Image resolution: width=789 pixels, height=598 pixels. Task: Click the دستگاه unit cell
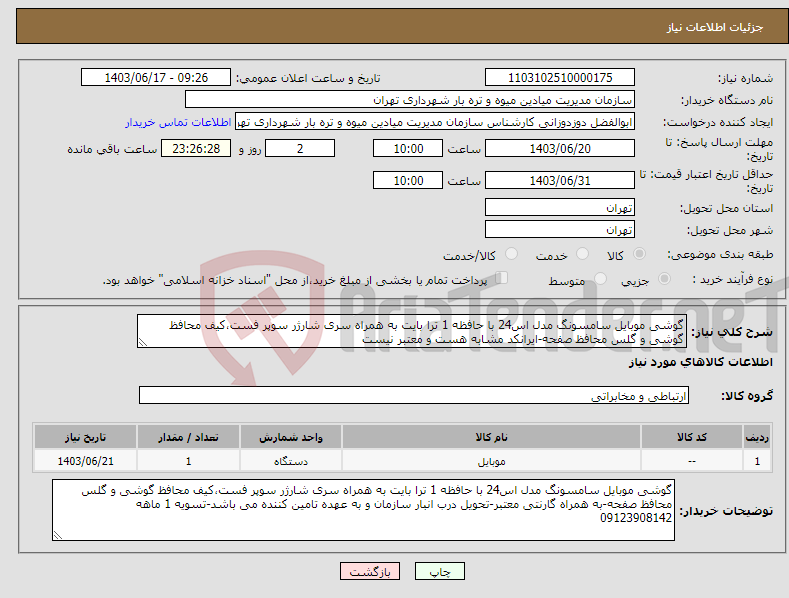pos(291,461)
